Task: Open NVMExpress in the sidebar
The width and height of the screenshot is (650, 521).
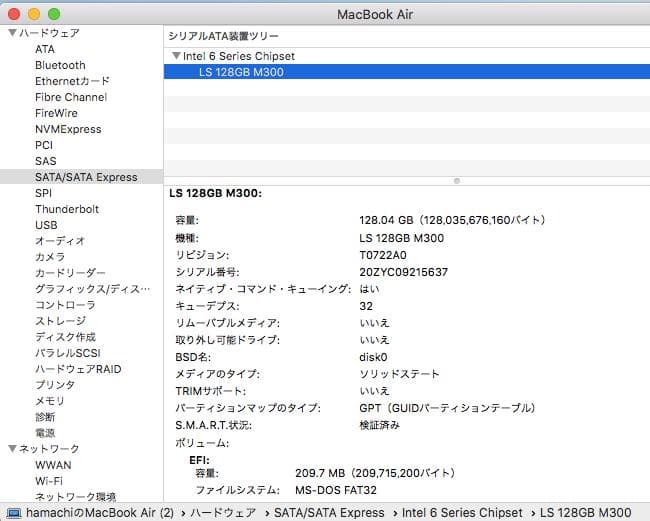Action: point(68,129)
